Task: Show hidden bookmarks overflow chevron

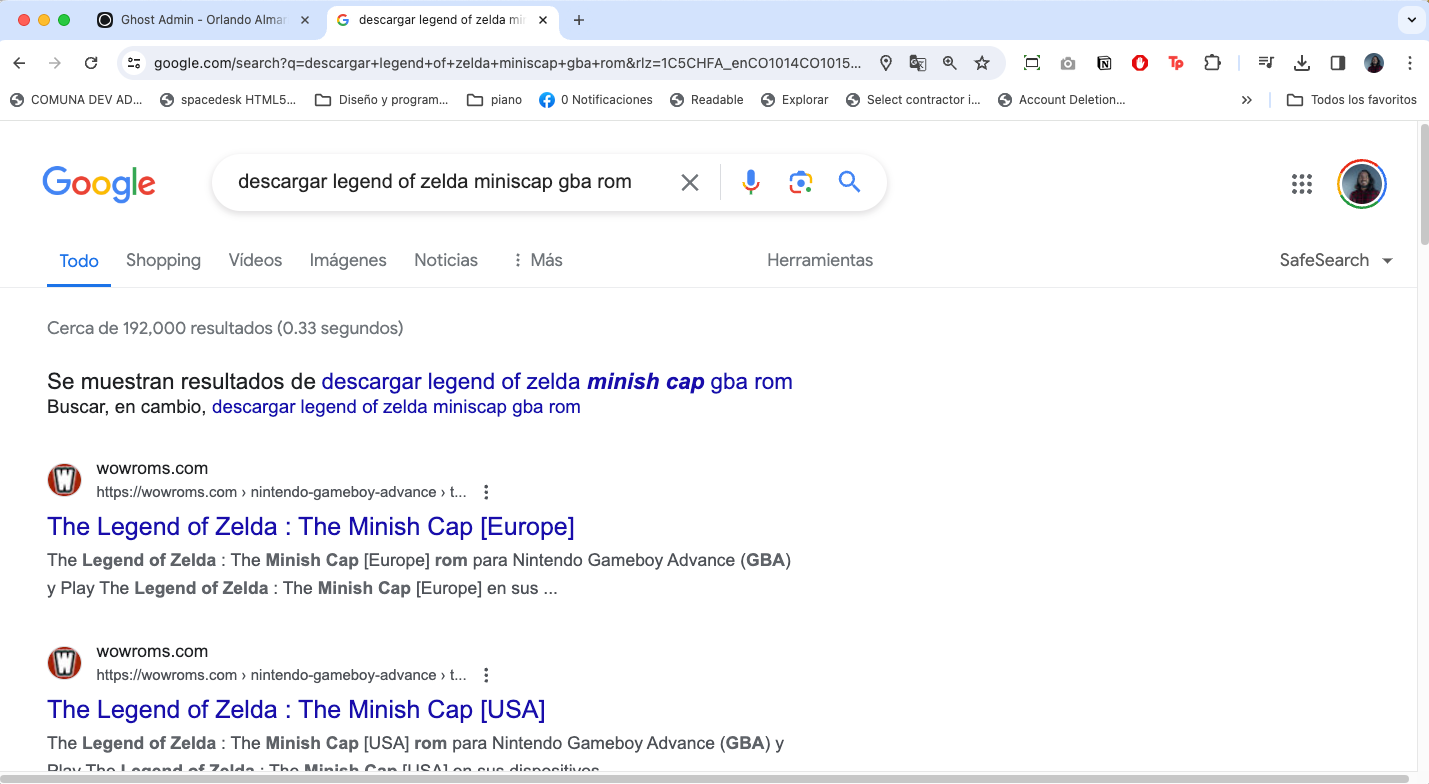Action: click(x=1246, y=100)
